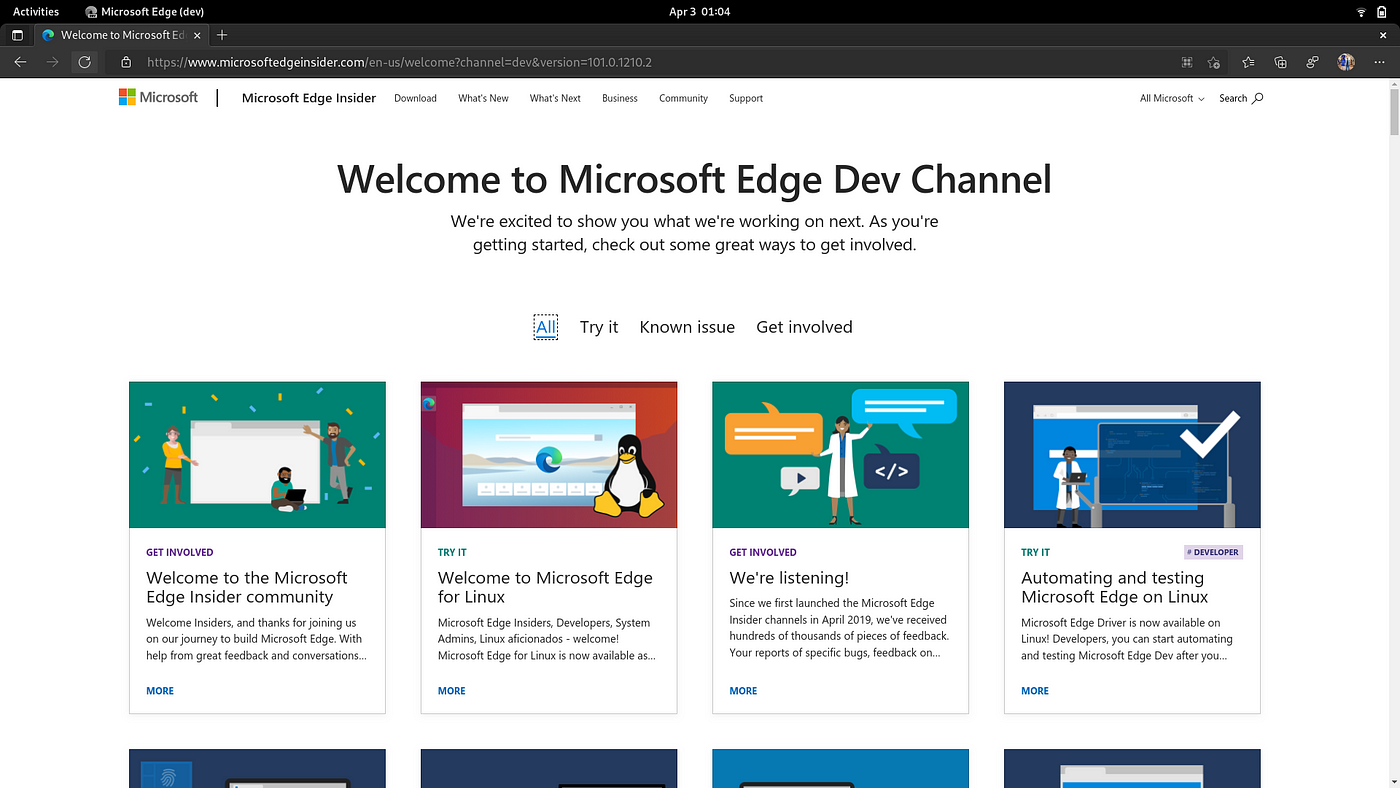Open the Favorites list icon
The image size is (1400, 788).
coord(1248,62)
